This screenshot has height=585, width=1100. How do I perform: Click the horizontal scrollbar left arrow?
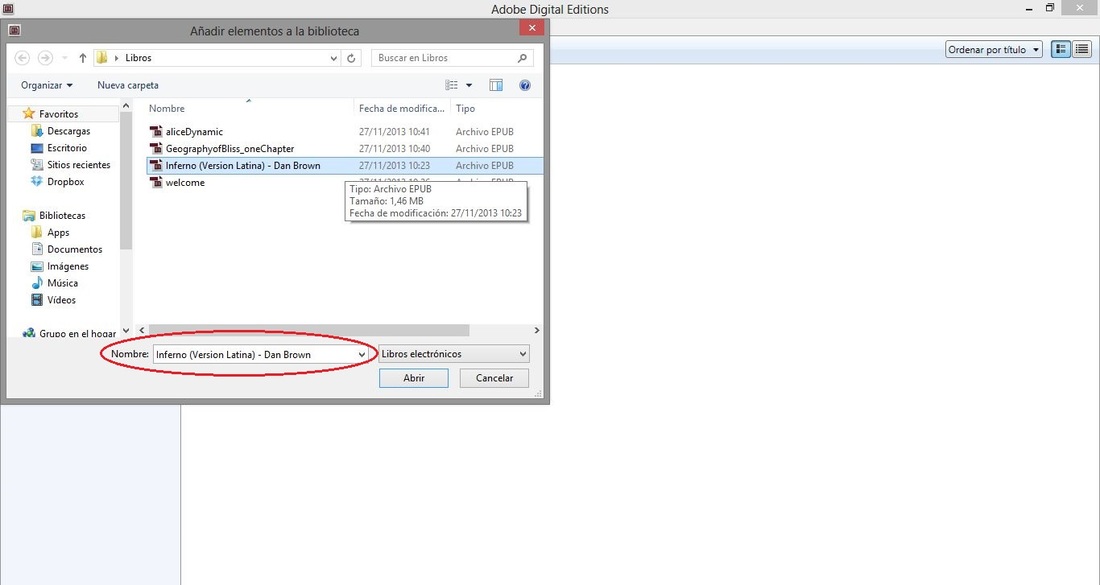(x=142, y=330)
